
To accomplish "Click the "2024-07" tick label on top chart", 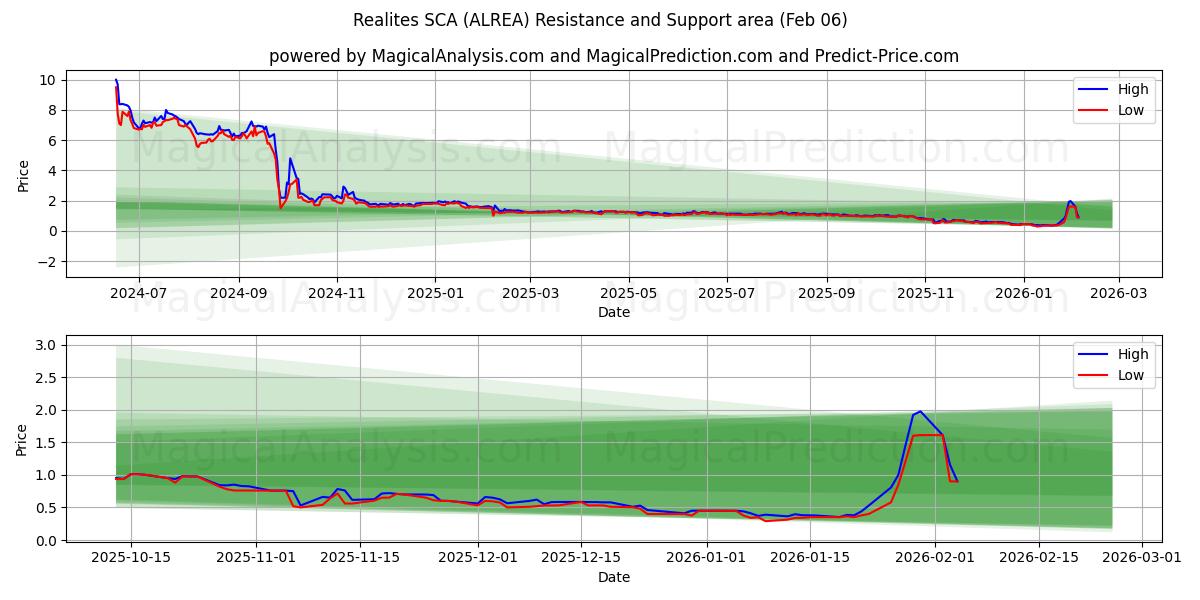I will [x=138, y=293].
